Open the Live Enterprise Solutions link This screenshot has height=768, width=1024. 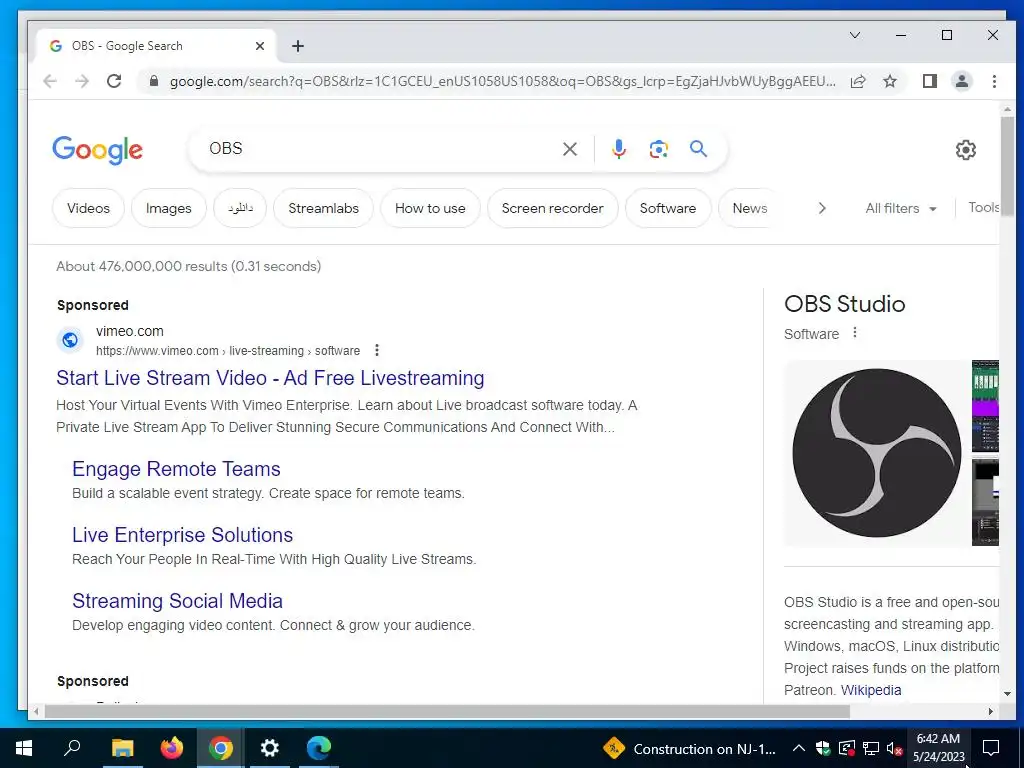[x=182, y=535]
